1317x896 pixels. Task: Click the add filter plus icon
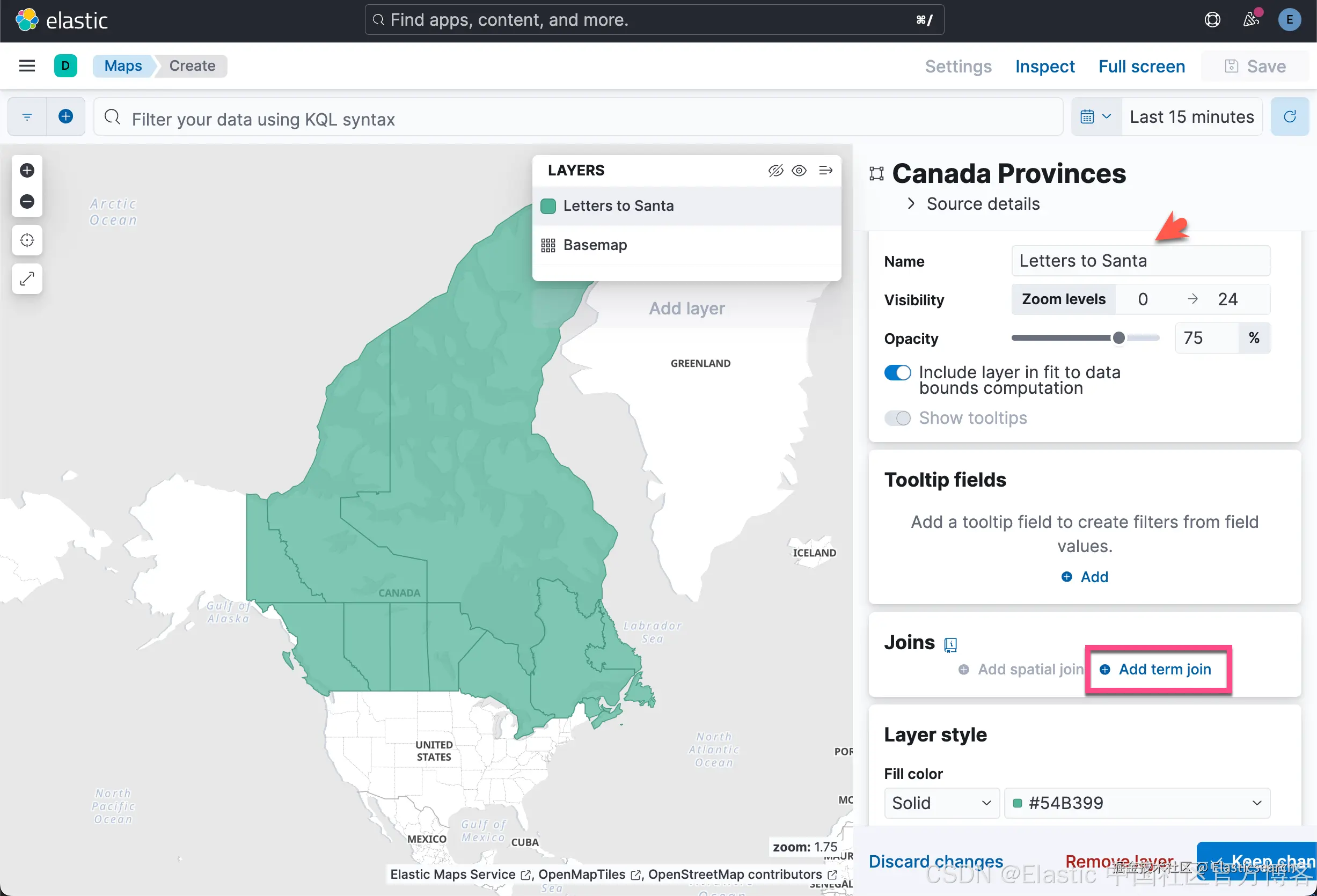click(65, 116)
